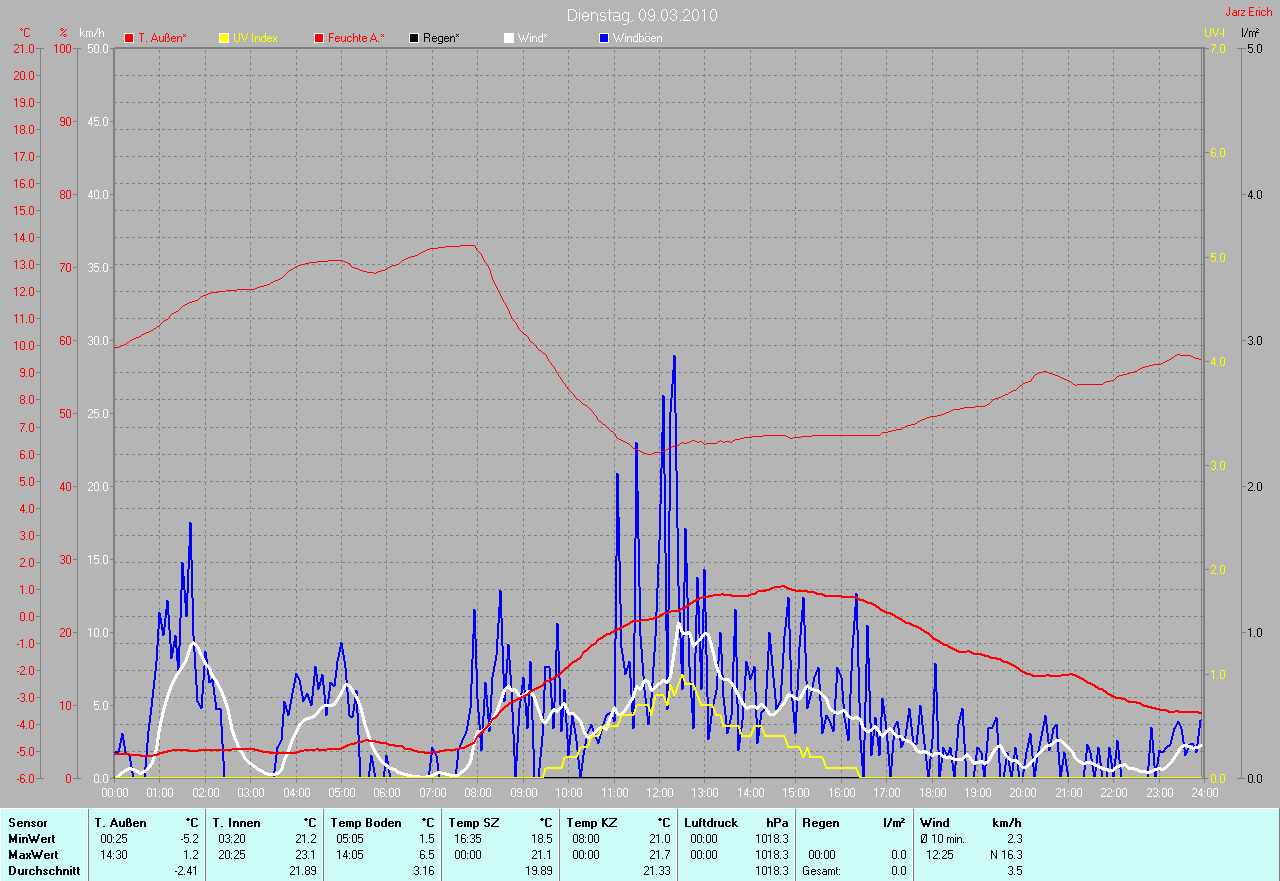Click the Luftdruck column header
Image resolution: width=1280 pixels, height=881 pixels.
(x=711, y=822)
